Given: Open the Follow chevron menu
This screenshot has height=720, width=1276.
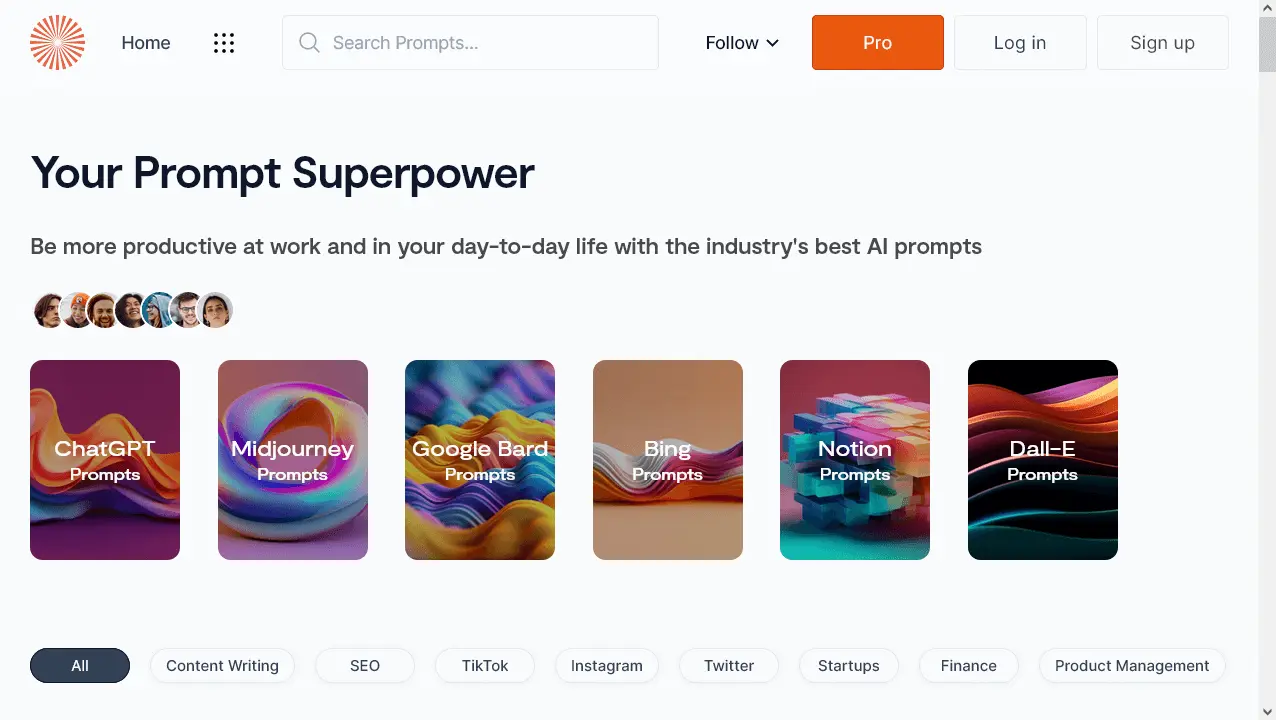Looking at the screenshot, I should 772,43.
